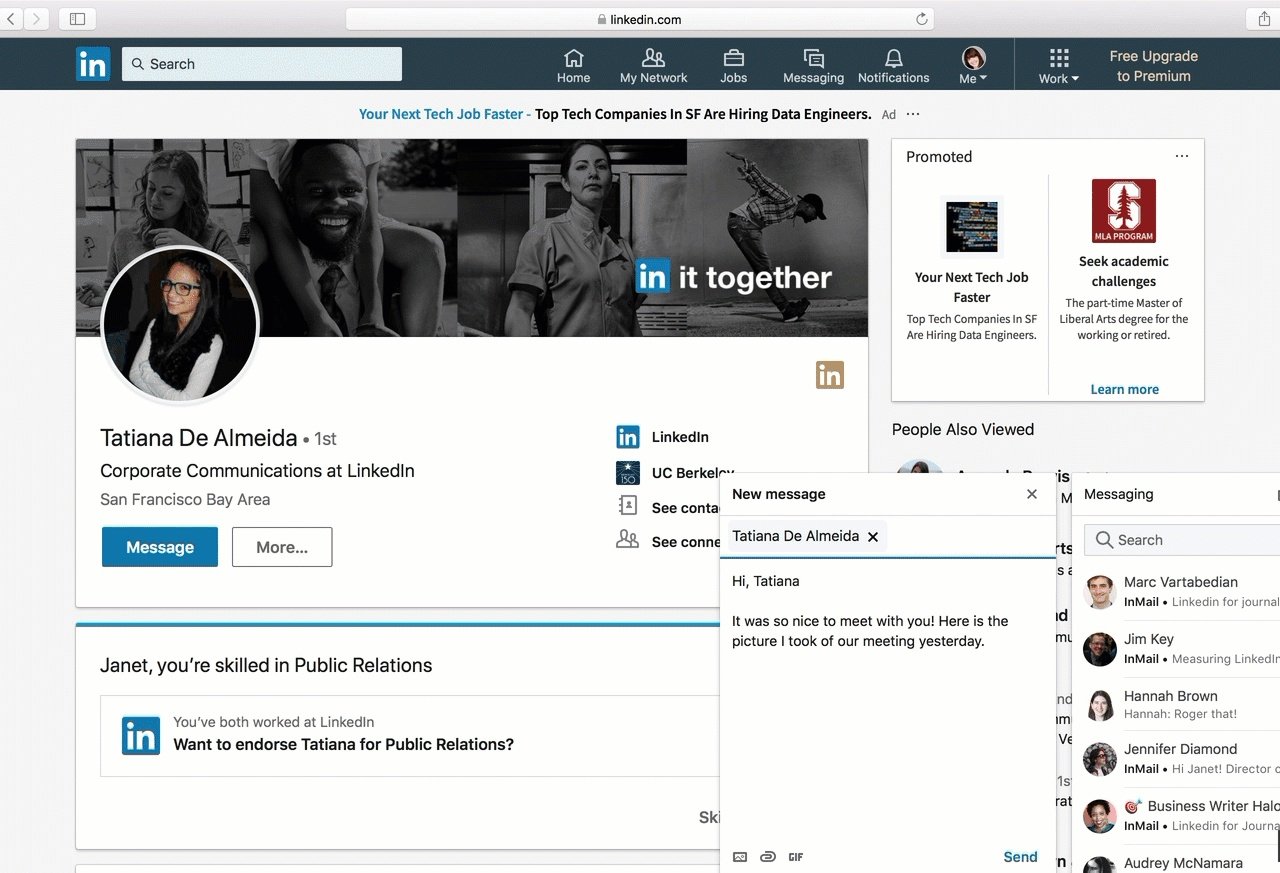
Task: Attach an image to the message
Action: (x=740, y=857)
